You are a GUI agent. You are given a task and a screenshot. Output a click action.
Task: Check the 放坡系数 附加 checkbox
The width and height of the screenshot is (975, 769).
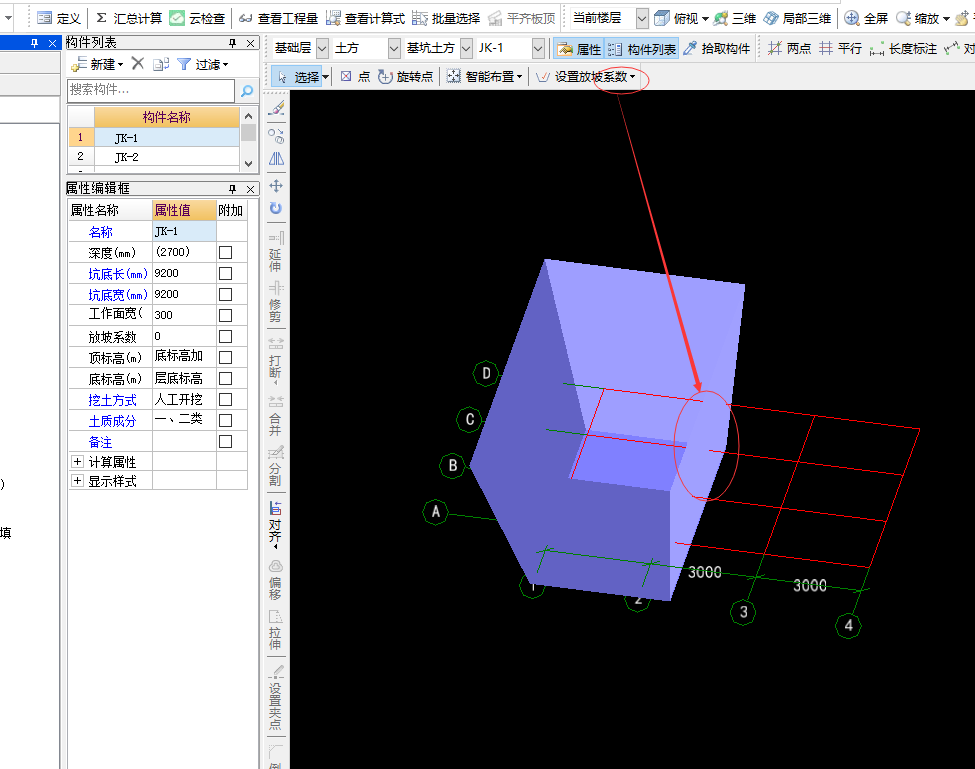(225, 336)
